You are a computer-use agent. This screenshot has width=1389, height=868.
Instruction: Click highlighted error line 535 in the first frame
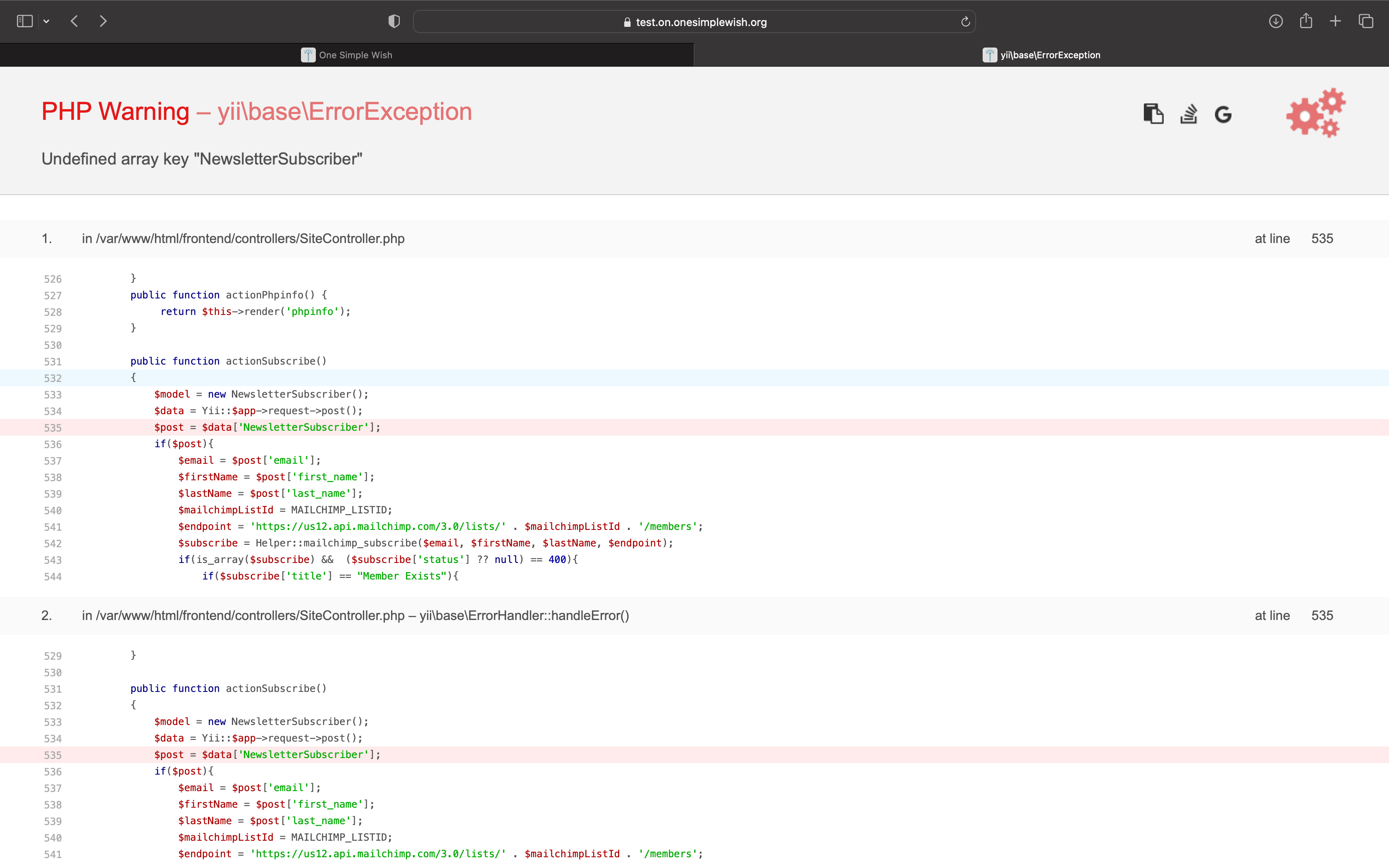coord(694,427)
